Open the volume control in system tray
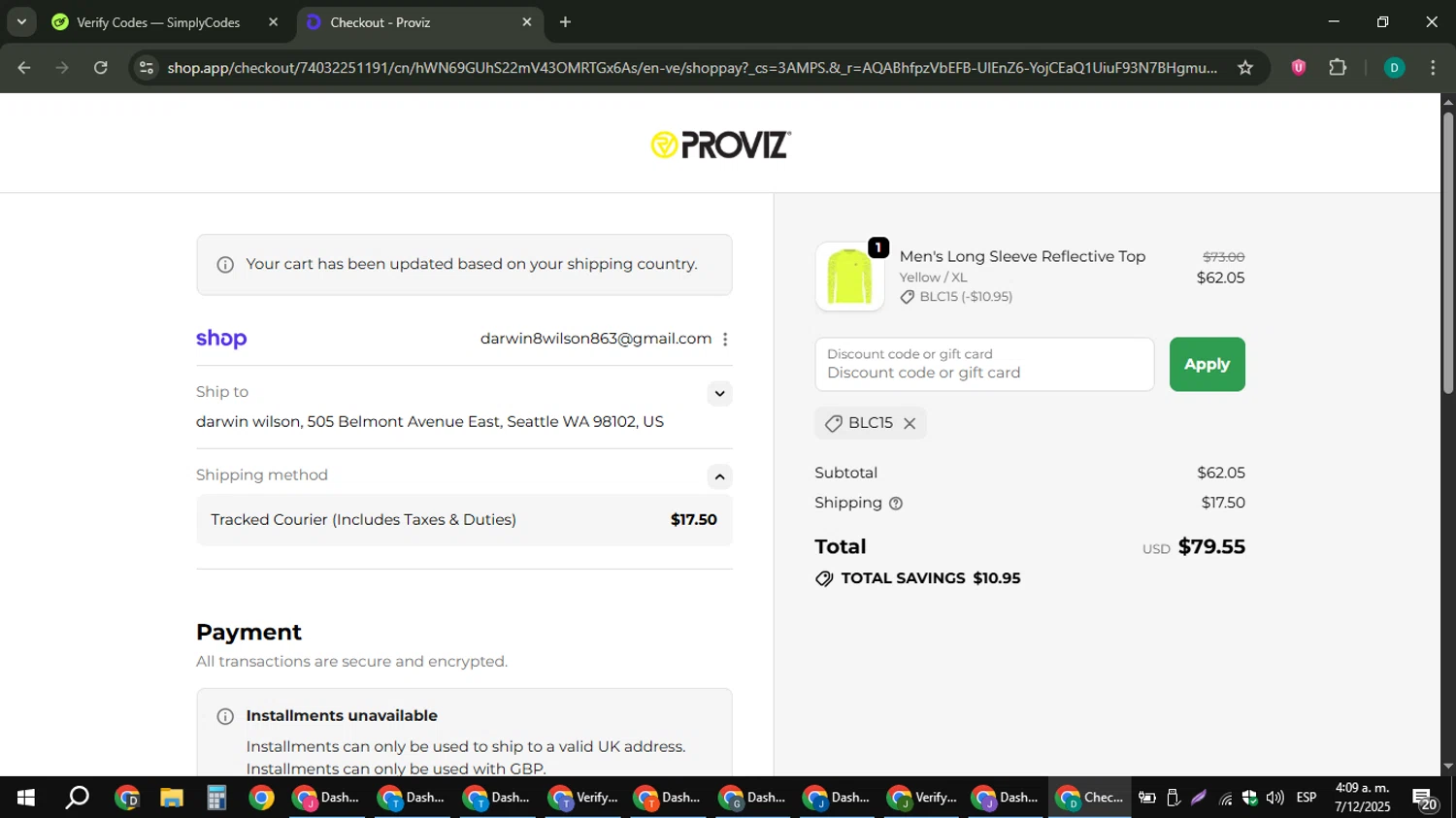The width and height of the screenshot is (1456, 818). [x=1274, y=798]
